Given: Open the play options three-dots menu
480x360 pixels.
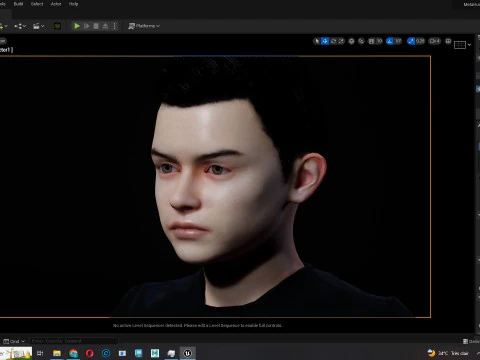Looking at the screenshot, I should [x=114, y=26].
